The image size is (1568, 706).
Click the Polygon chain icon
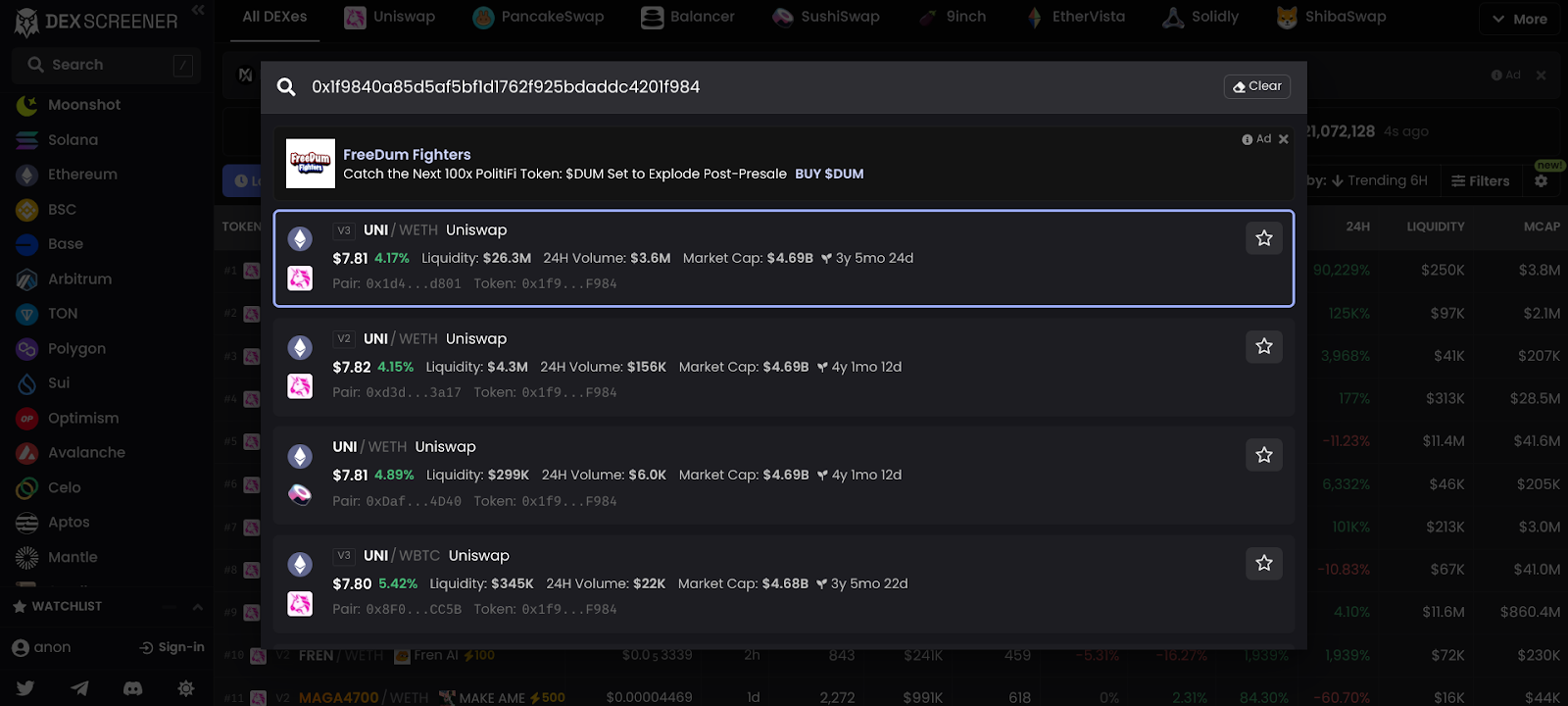(x=27, y=349)
